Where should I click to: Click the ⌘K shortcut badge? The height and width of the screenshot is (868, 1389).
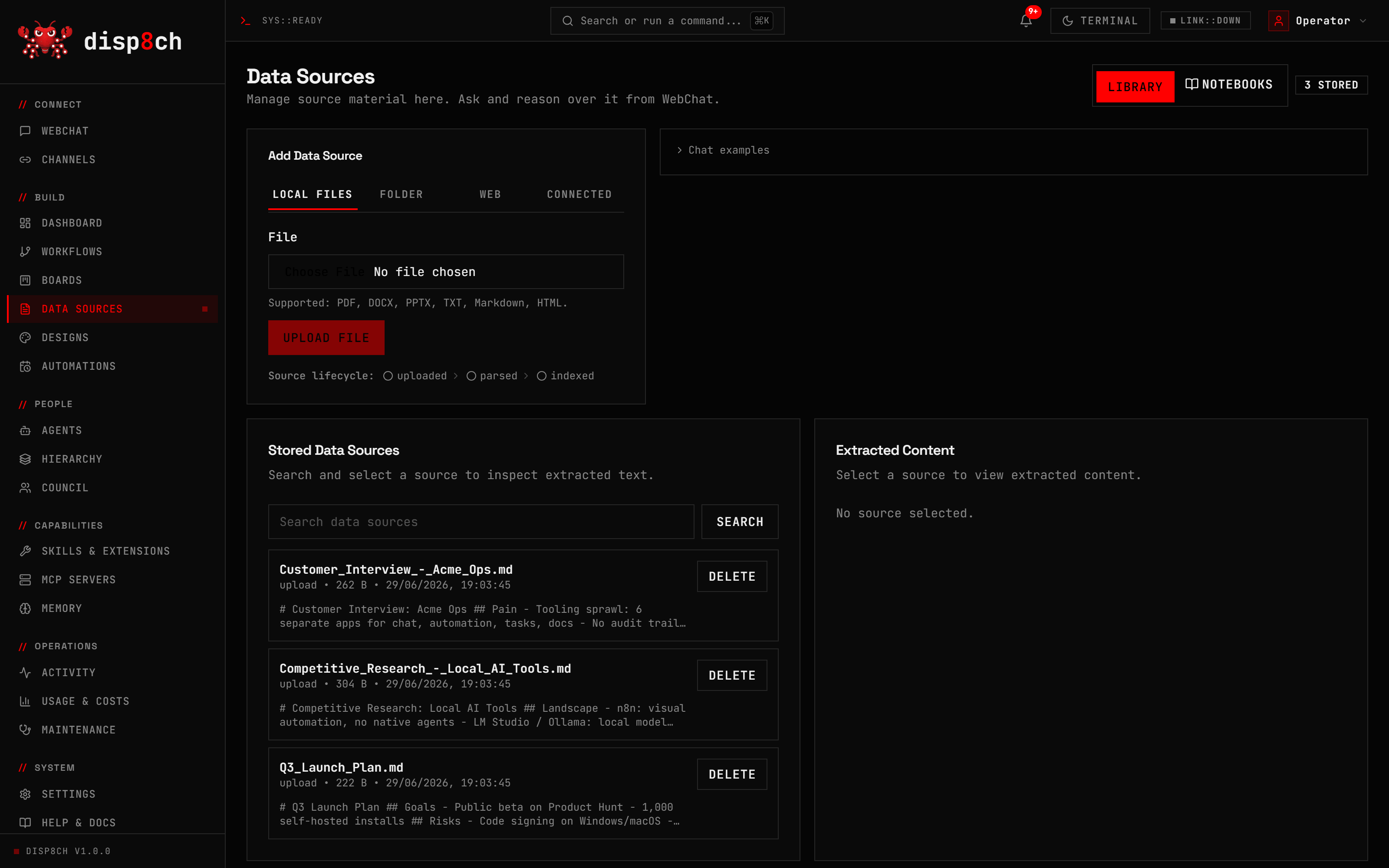click(762, 21)
